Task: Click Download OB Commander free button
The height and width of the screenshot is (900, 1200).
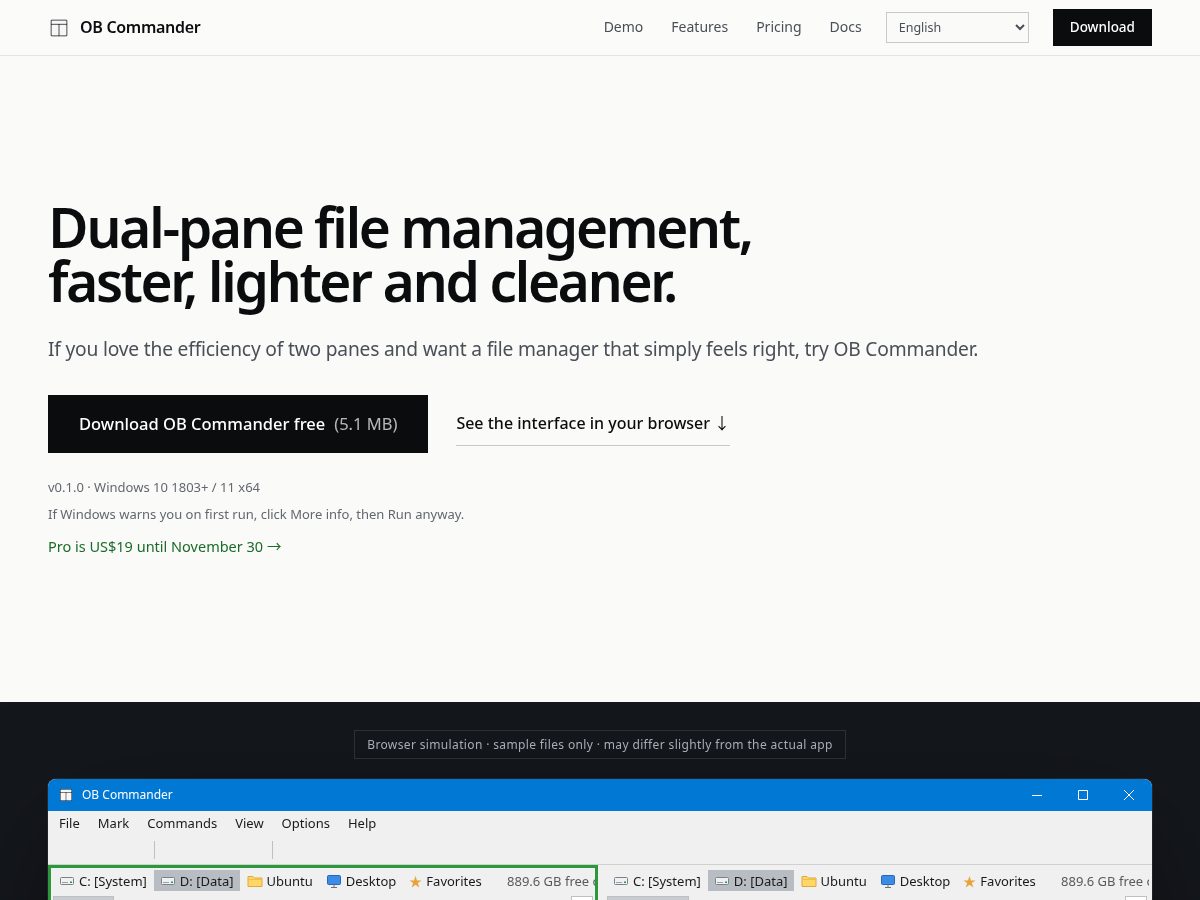Action: (x=238, y=424)
